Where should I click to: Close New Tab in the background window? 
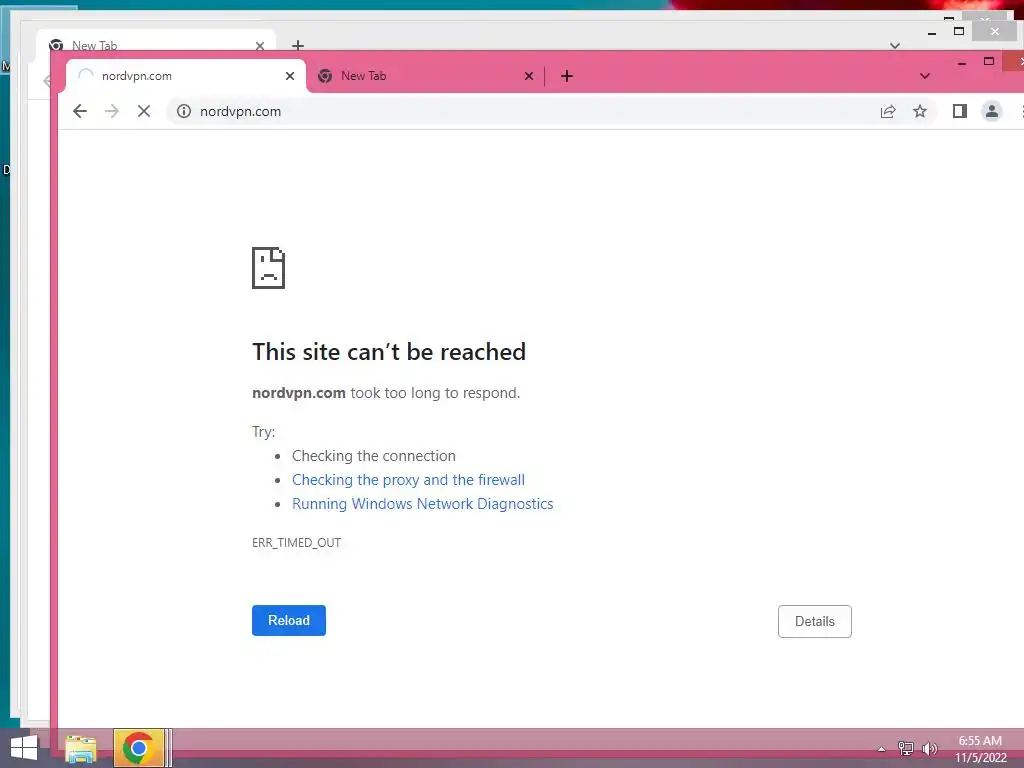coord(260,46)
